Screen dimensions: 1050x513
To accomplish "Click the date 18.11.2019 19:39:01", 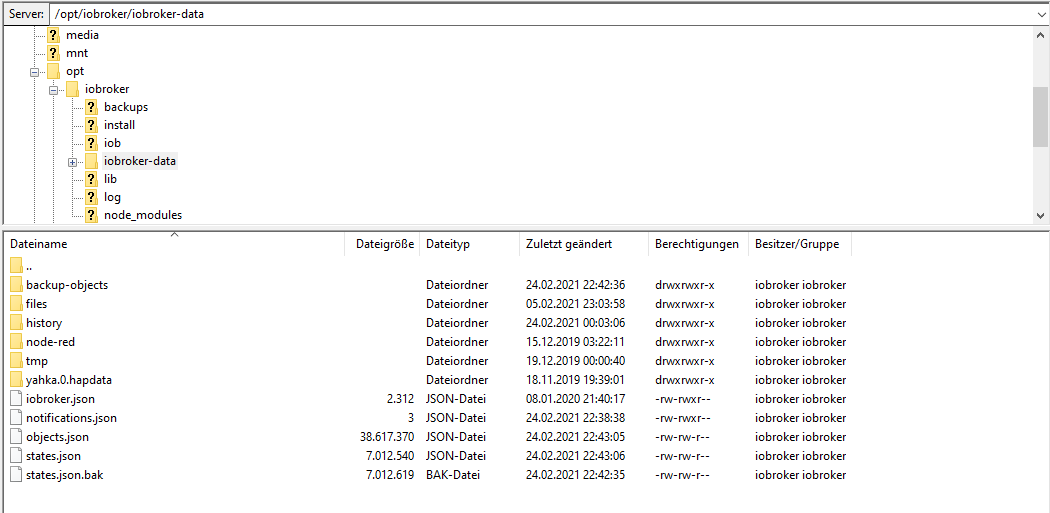I will coord(575,380).
